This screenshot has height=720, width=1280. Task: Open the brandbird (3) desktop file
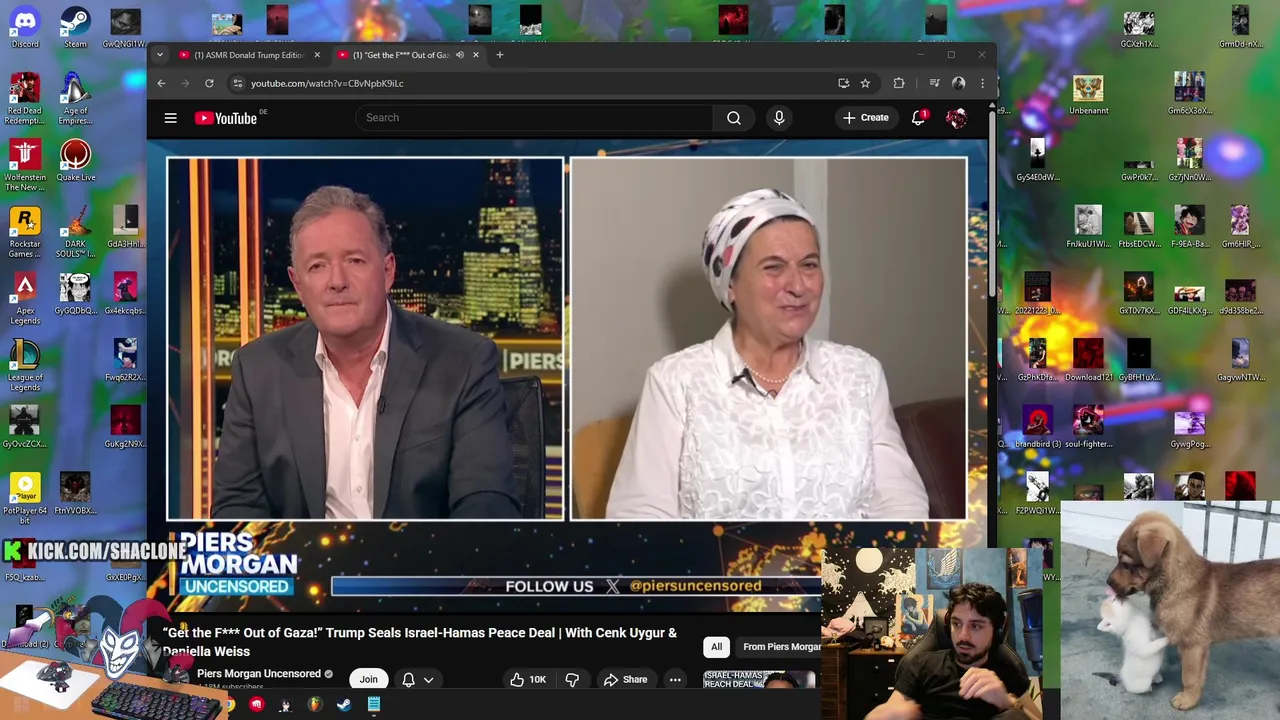(x=1037, y=427)
